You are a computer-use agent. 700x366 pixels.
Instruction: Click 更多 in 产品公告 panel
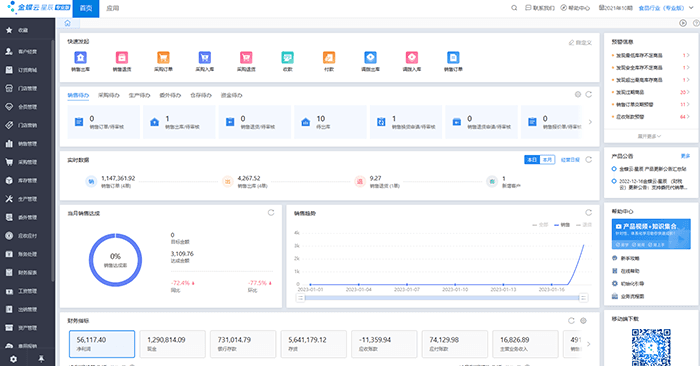[685, 156]
